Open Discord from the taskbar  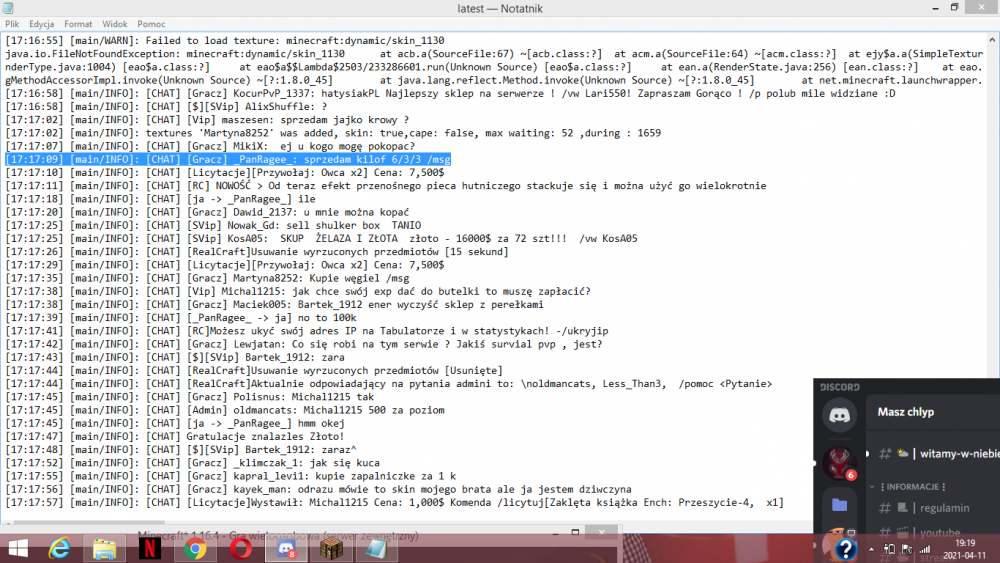(286, 547)
